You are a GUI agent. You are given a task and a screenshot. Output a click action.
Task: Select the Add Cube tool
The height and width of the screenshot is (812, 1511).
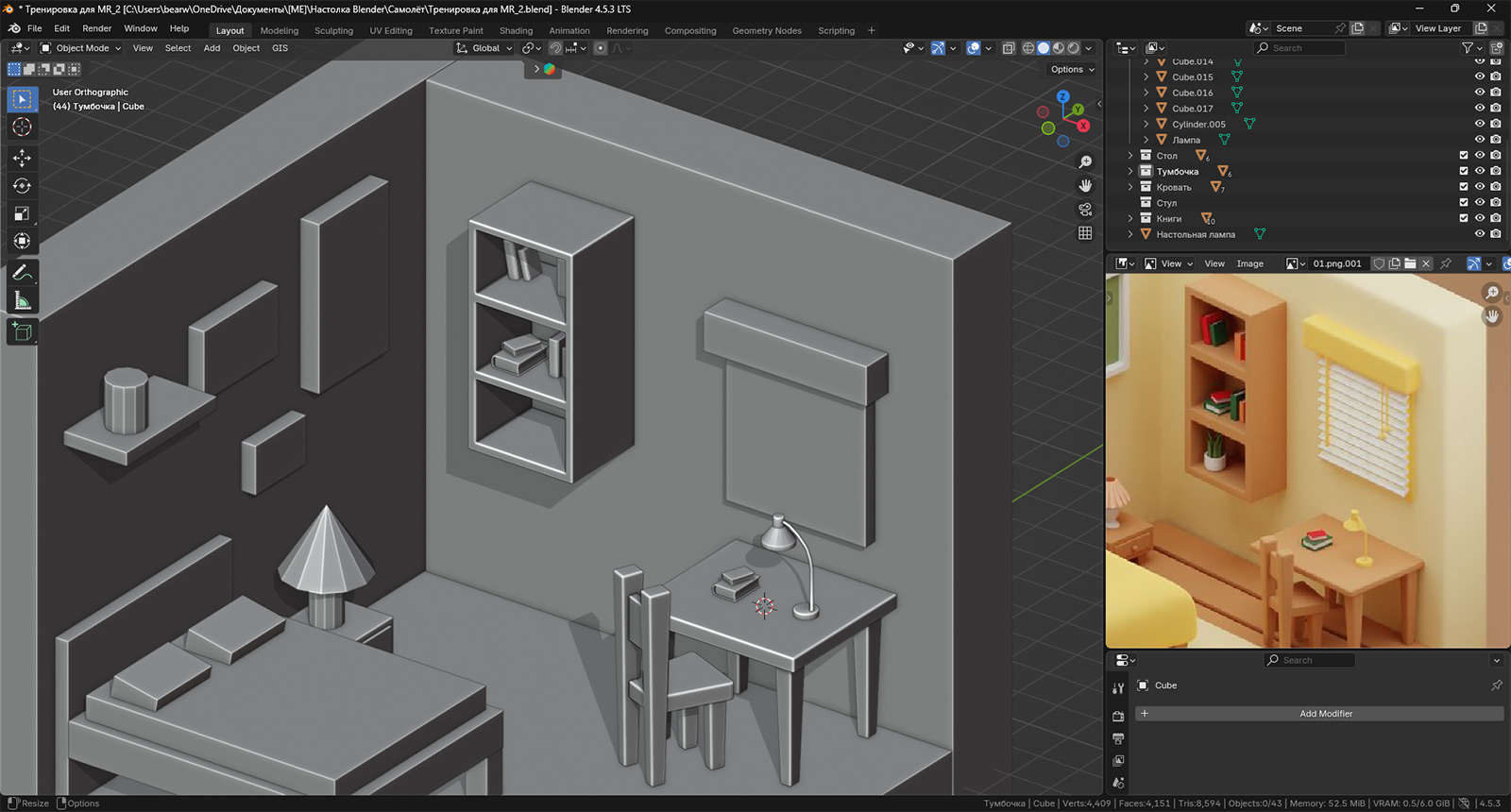(22, 331)
